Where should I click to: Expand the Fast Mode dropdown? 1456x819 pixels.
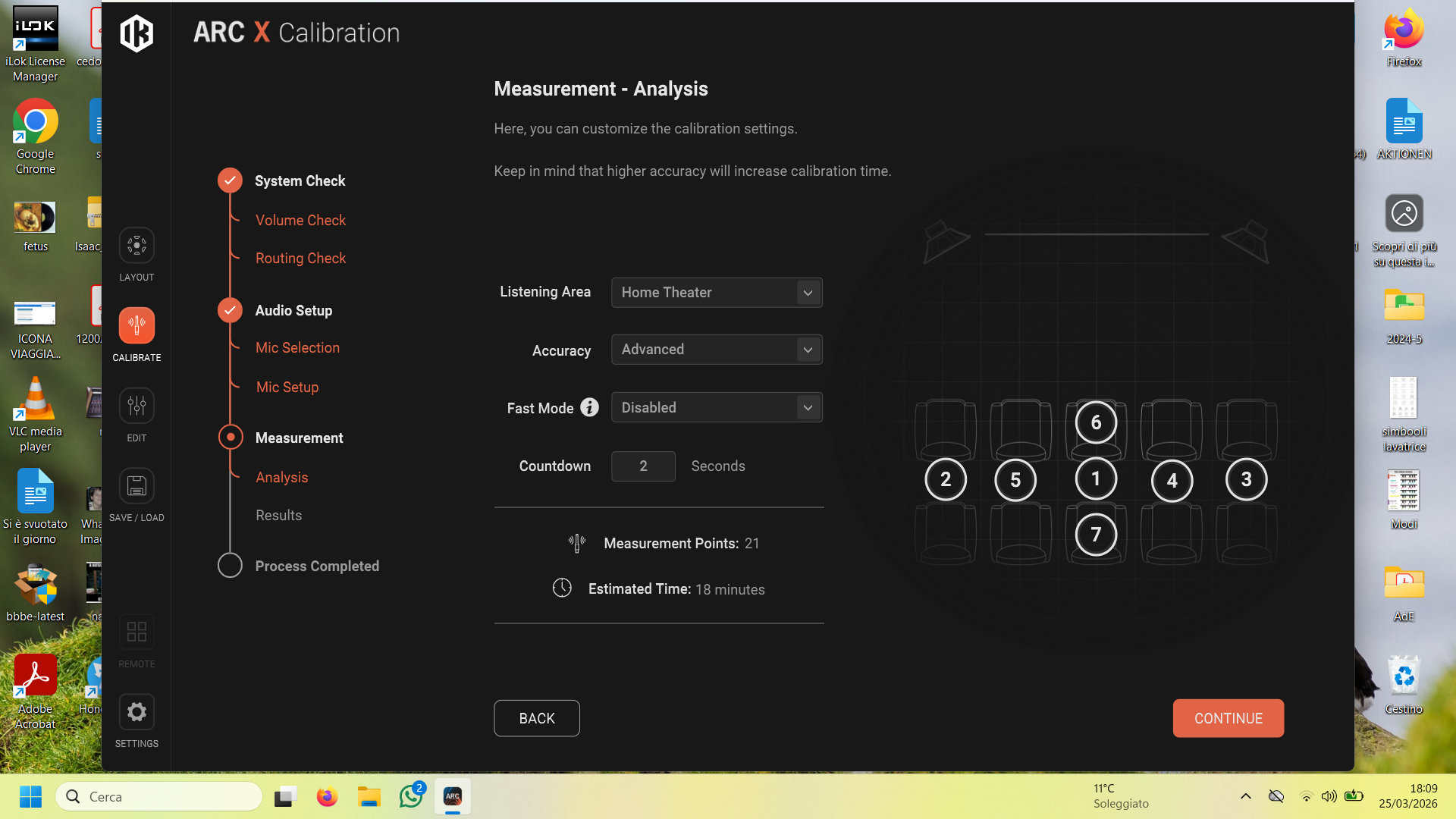pyautogui.click(x=717, y=407)
